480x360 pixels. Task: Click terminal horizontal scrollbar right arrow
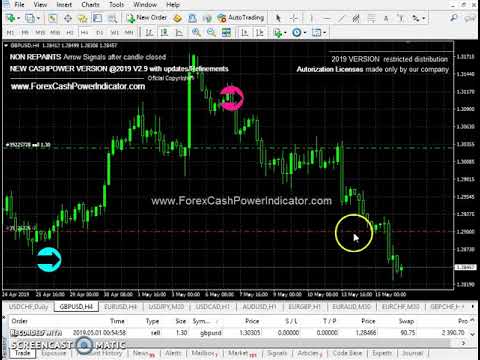pos(463,343)
